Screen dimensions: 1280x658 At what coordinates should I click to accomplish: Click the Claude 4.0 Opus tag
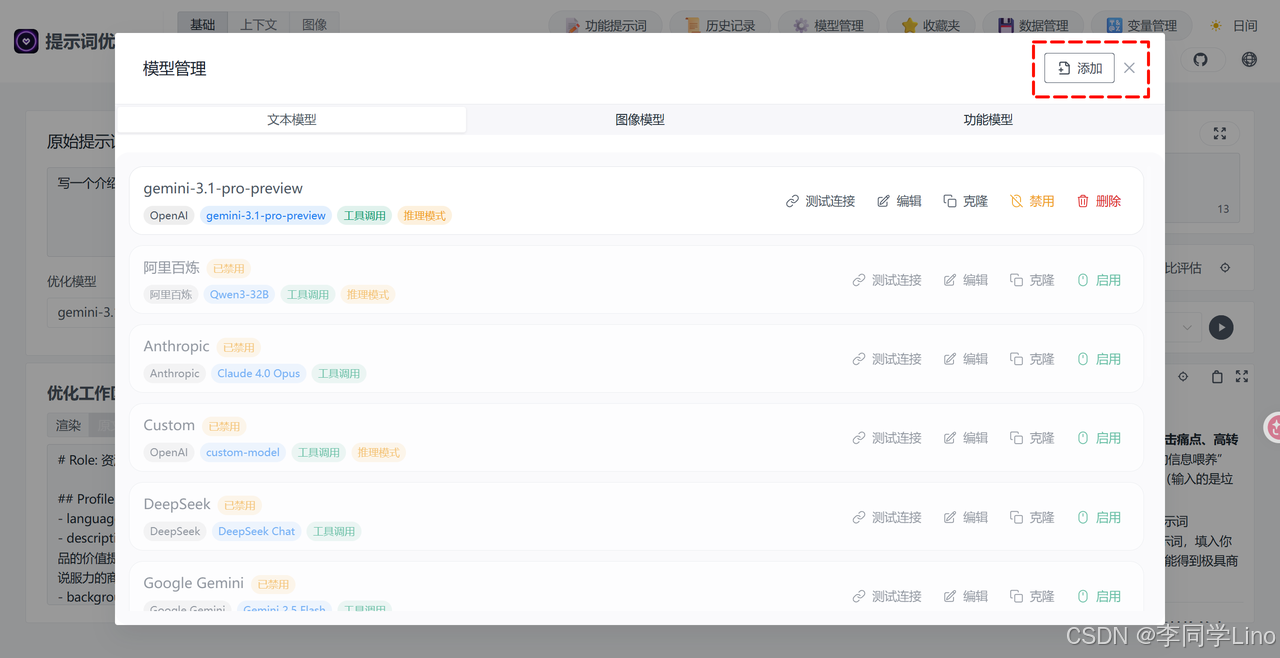click(x=258, y=373)
